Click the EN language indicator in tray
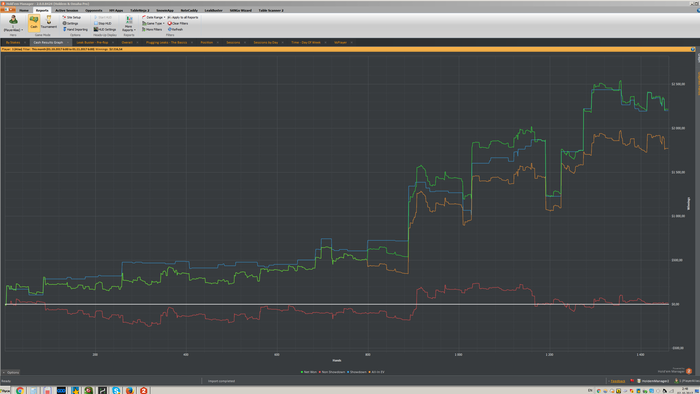Viewport: 700px width, 394px height. click(590, 390)
